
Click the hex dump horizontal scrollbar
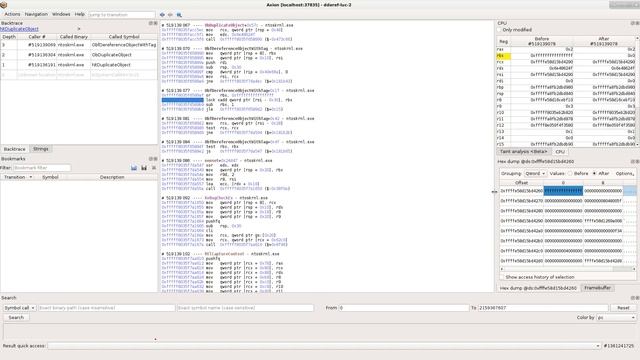point(568,269)
